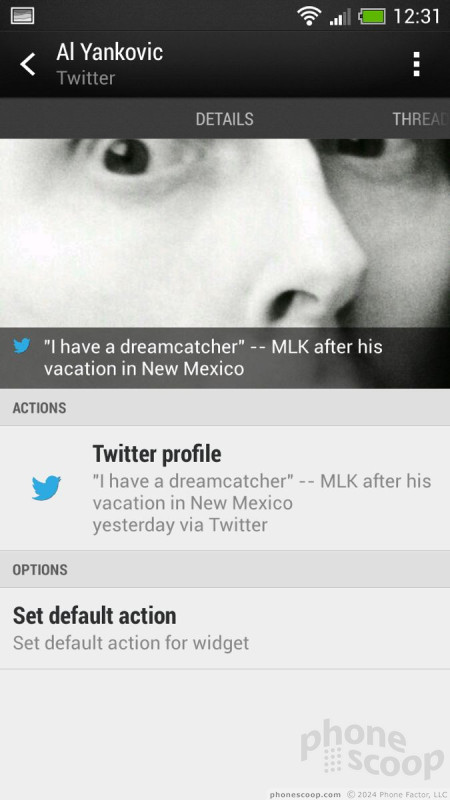450x800 pixels.
Task: Tap 'yesterday via Twitter' timestamp text
Action: 180,525
